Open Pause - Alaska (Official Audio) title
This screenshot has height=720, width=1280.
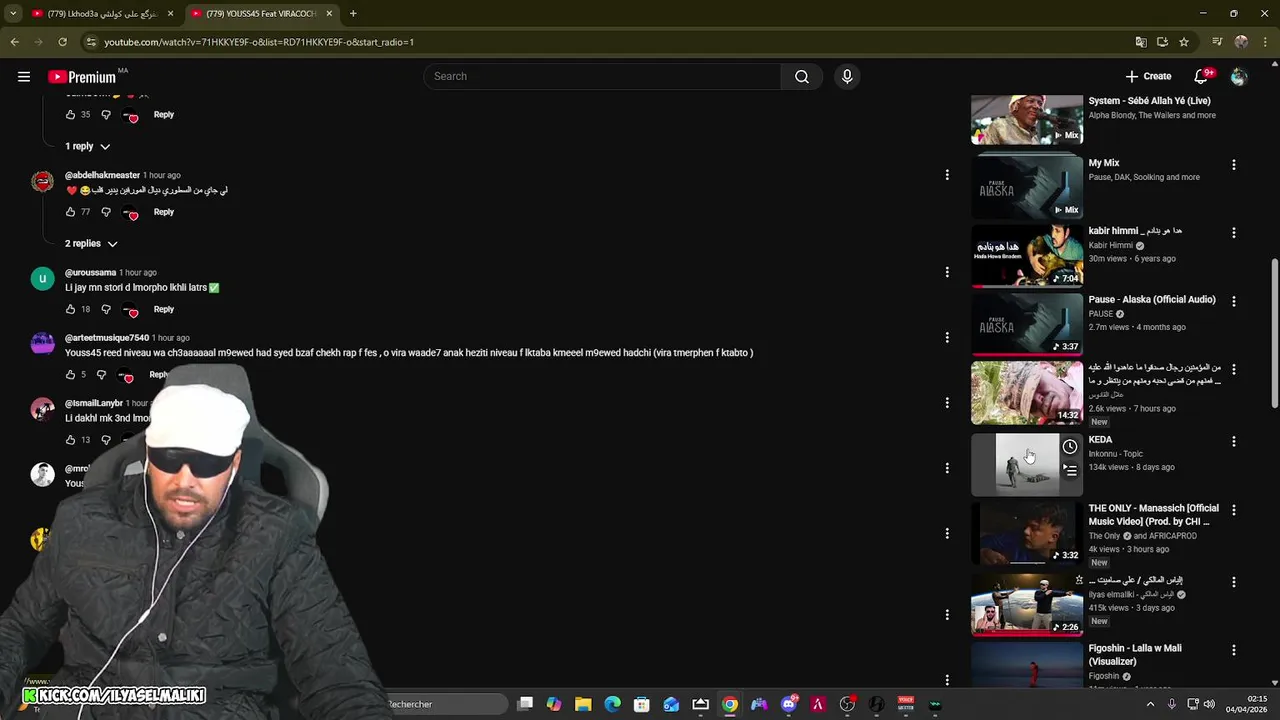point(1152,299)
